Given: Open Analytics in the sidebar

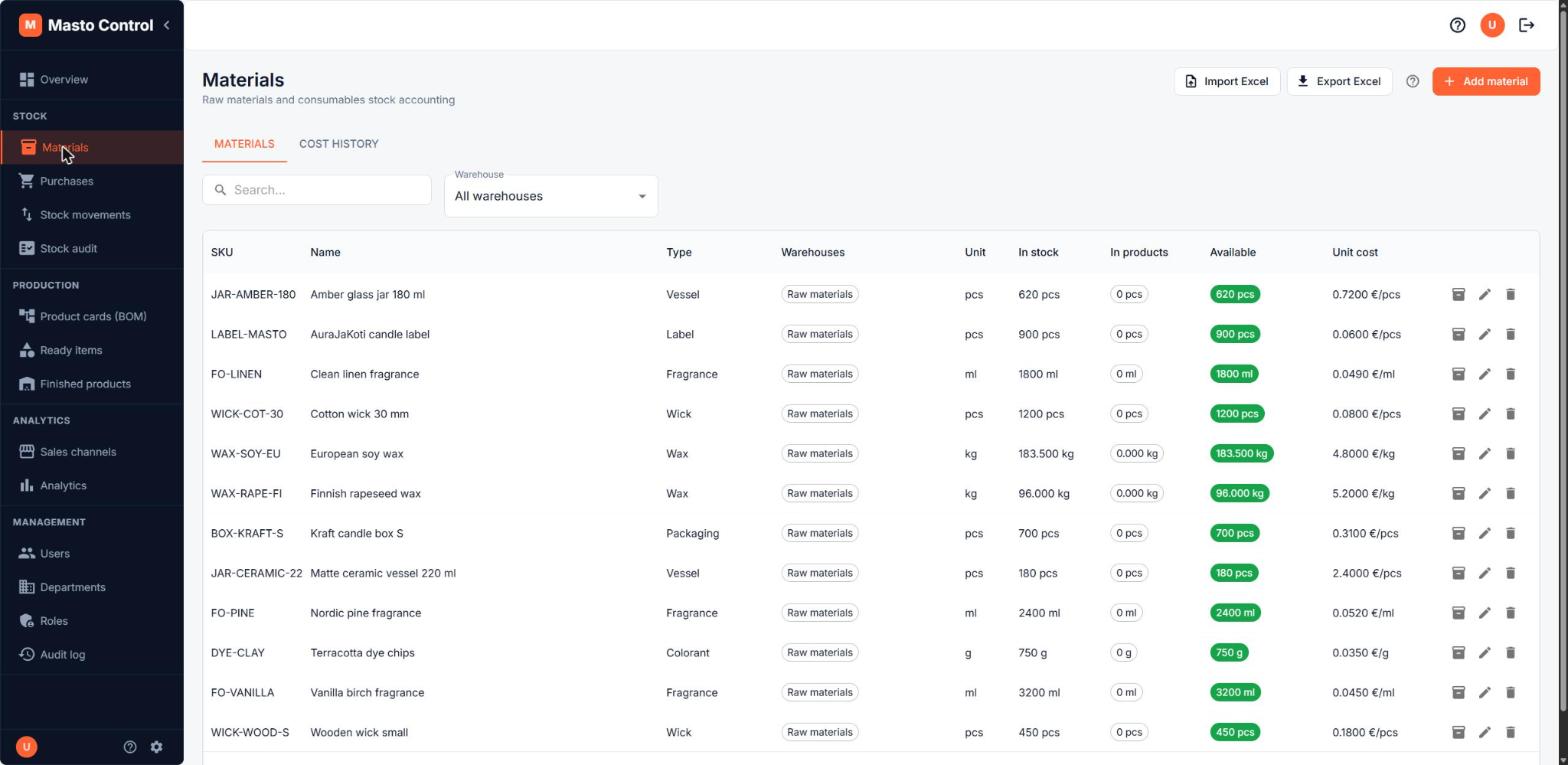Looking at the screenshot, I should click(x=91, y=486).
